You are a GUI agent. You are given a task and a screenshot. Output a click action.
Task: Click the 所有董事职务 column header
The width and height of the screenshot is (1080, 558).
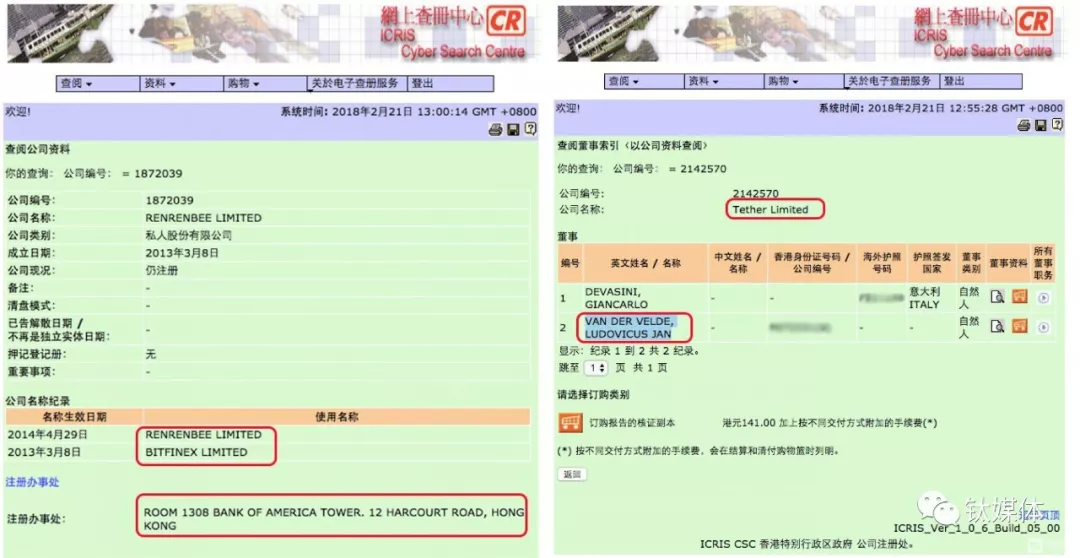pos(1043,263)
